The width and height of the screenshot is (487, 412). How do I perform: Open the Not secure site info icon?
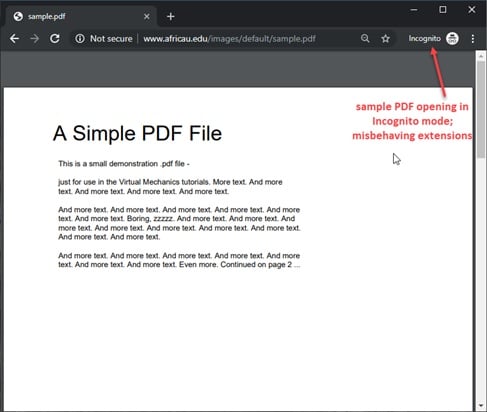point(80,39)
